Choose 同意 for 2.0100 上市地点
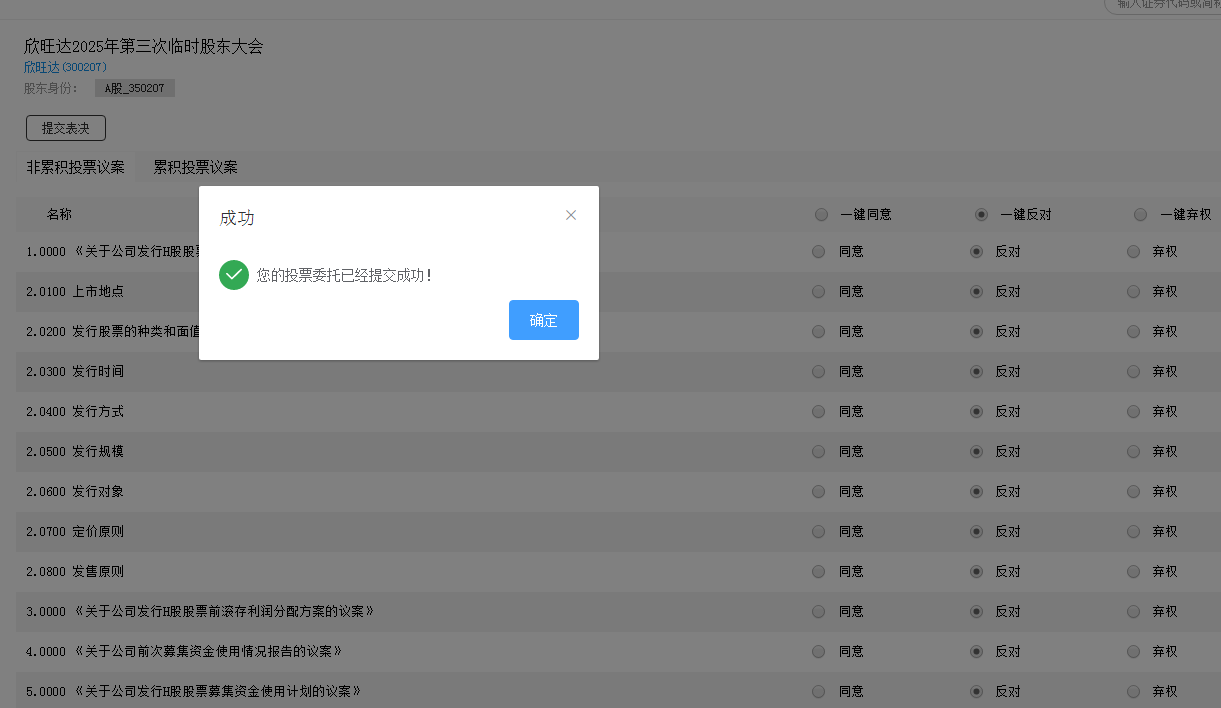This screenshot has height=708, width=1221. point(819,291)
